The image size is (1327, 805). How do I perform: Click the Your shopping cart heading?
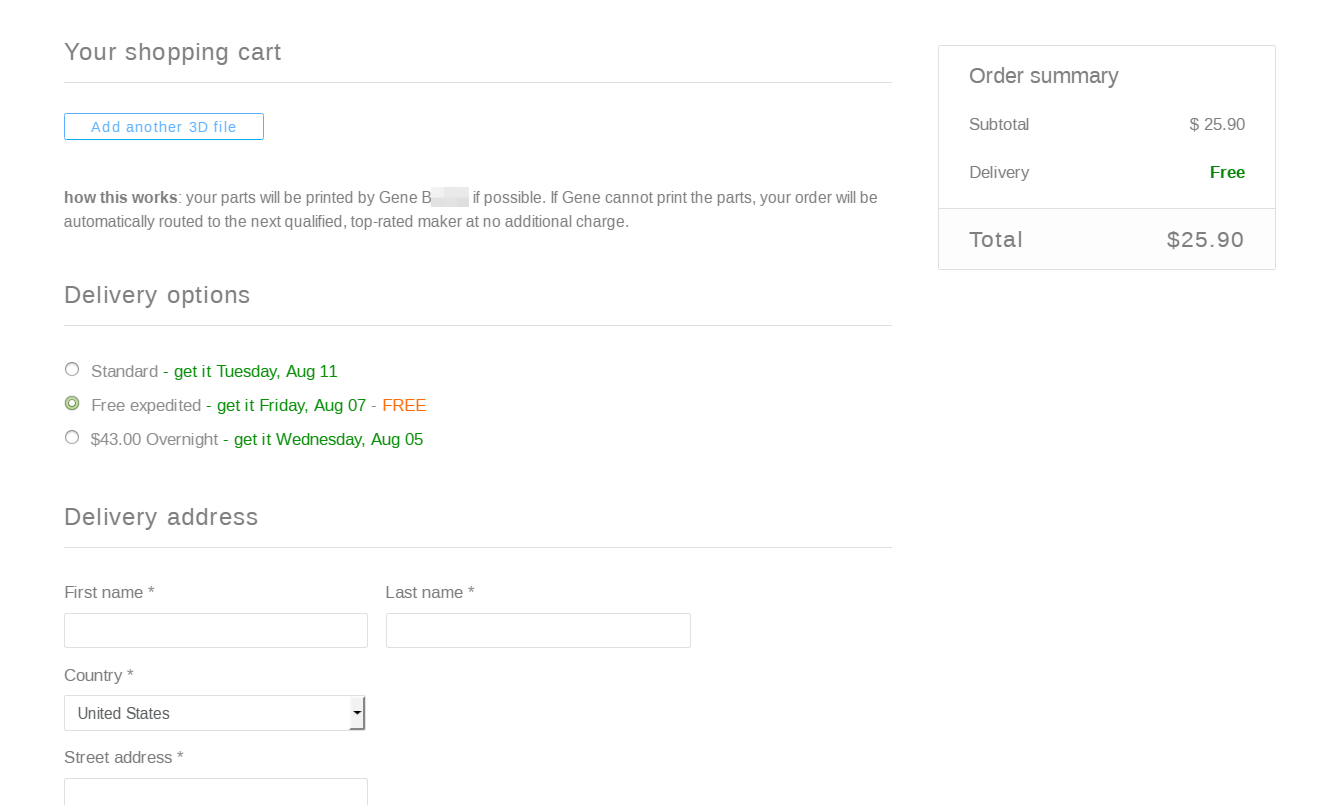click(173, 52)
